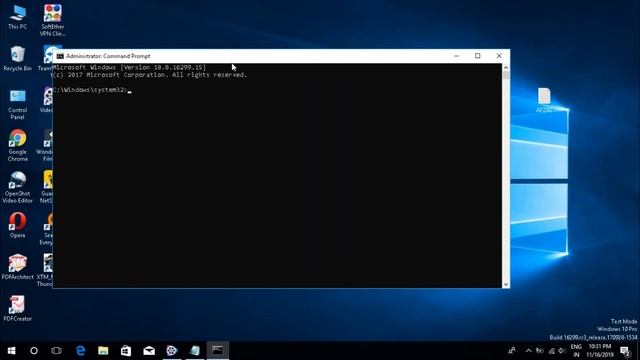Open the ENG IN language indicator

coord(576,351)
